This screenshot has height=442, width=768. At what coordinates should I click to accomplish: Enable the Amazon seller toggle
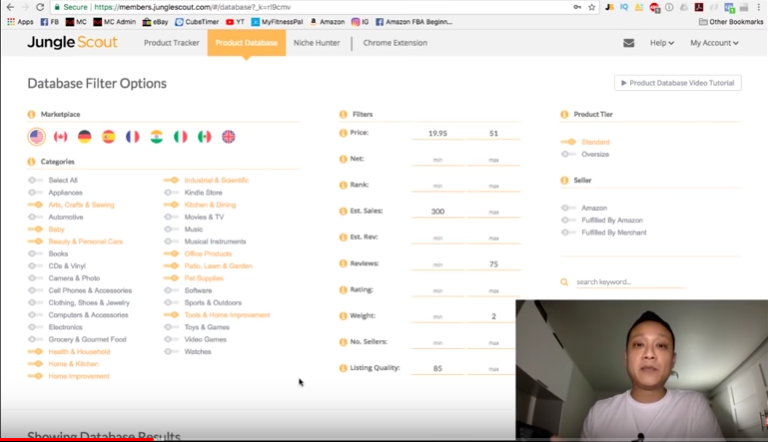point(568,208)
